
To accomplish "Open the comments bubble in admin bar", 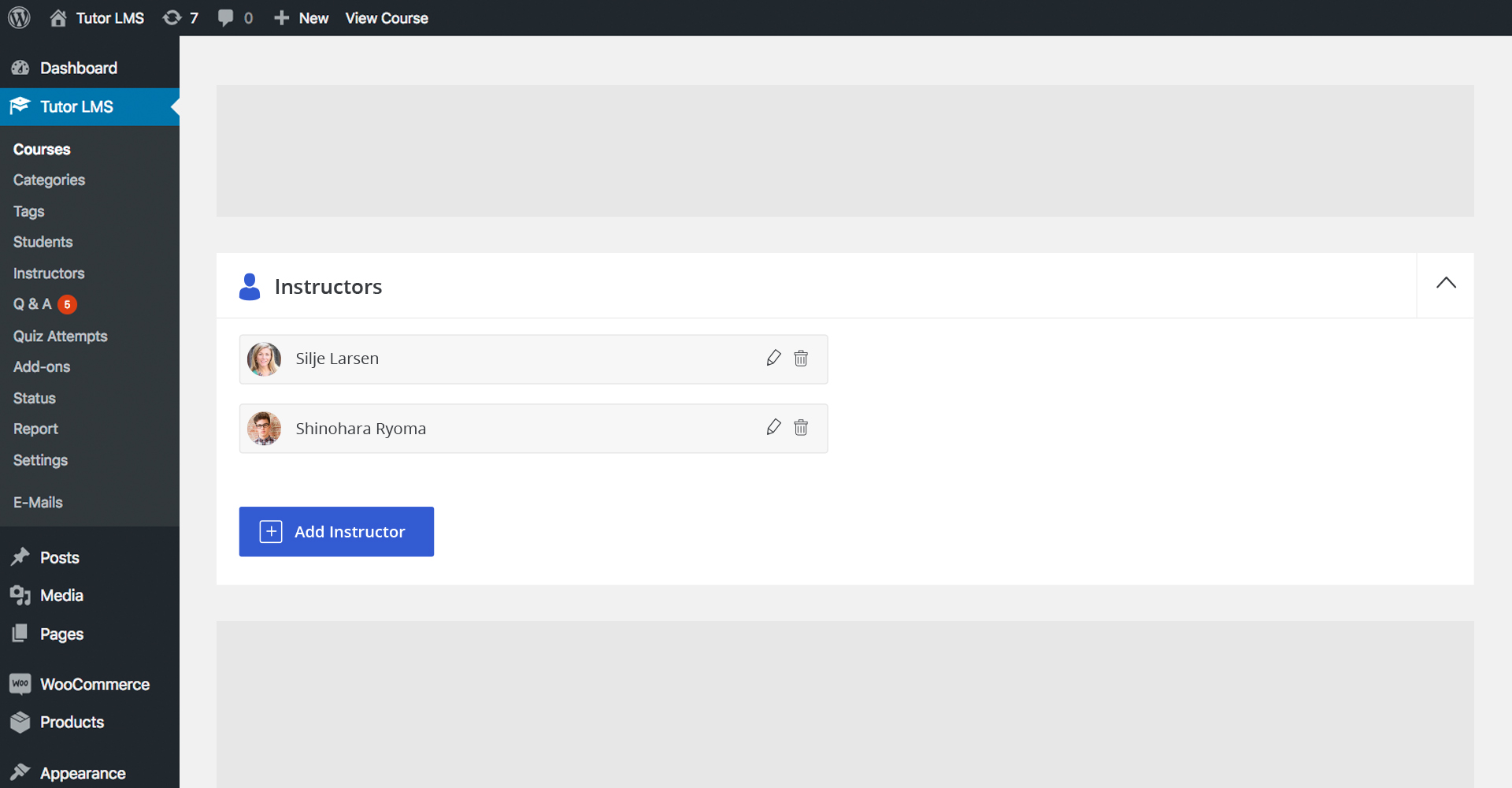I will click(235, 17).
